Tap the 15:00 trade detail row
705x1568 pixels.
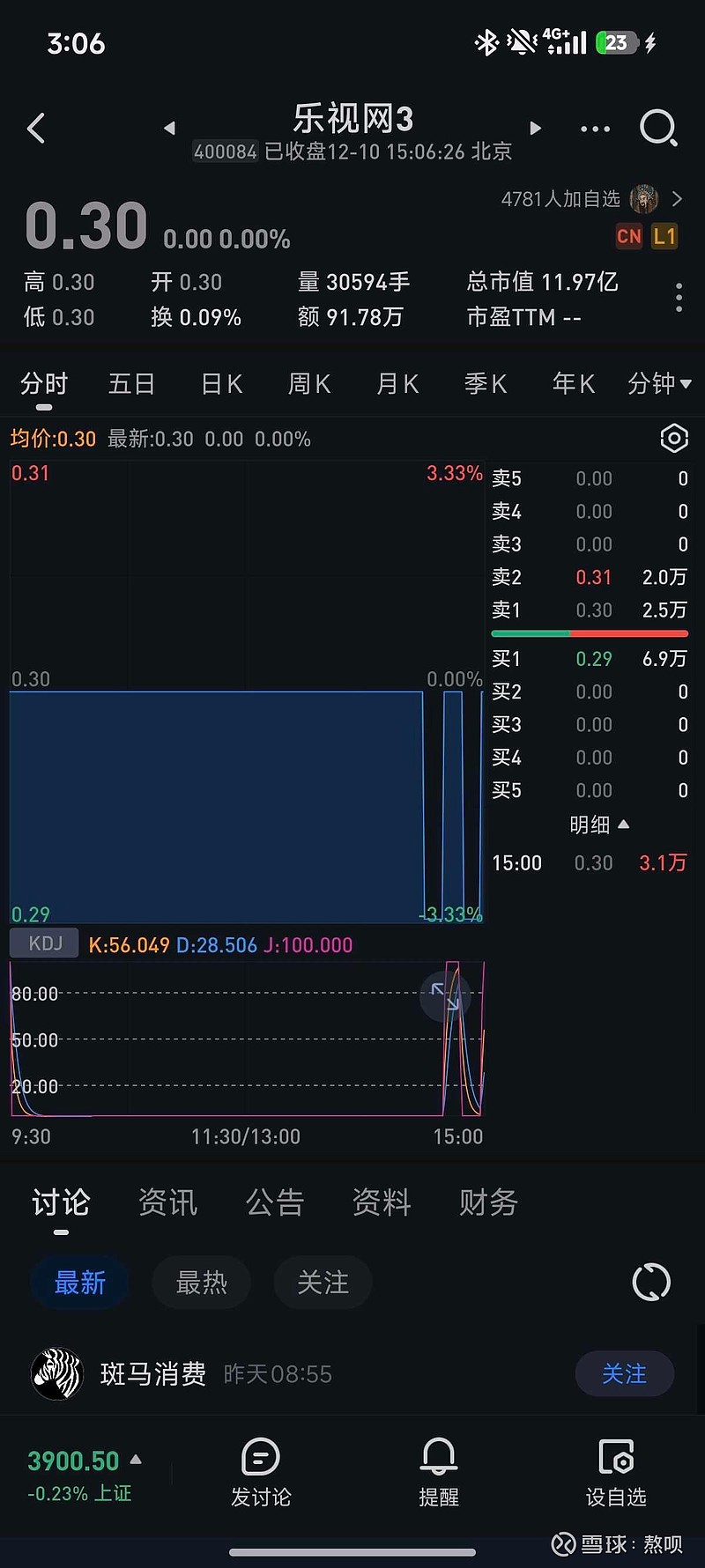[x=589, y=862]
